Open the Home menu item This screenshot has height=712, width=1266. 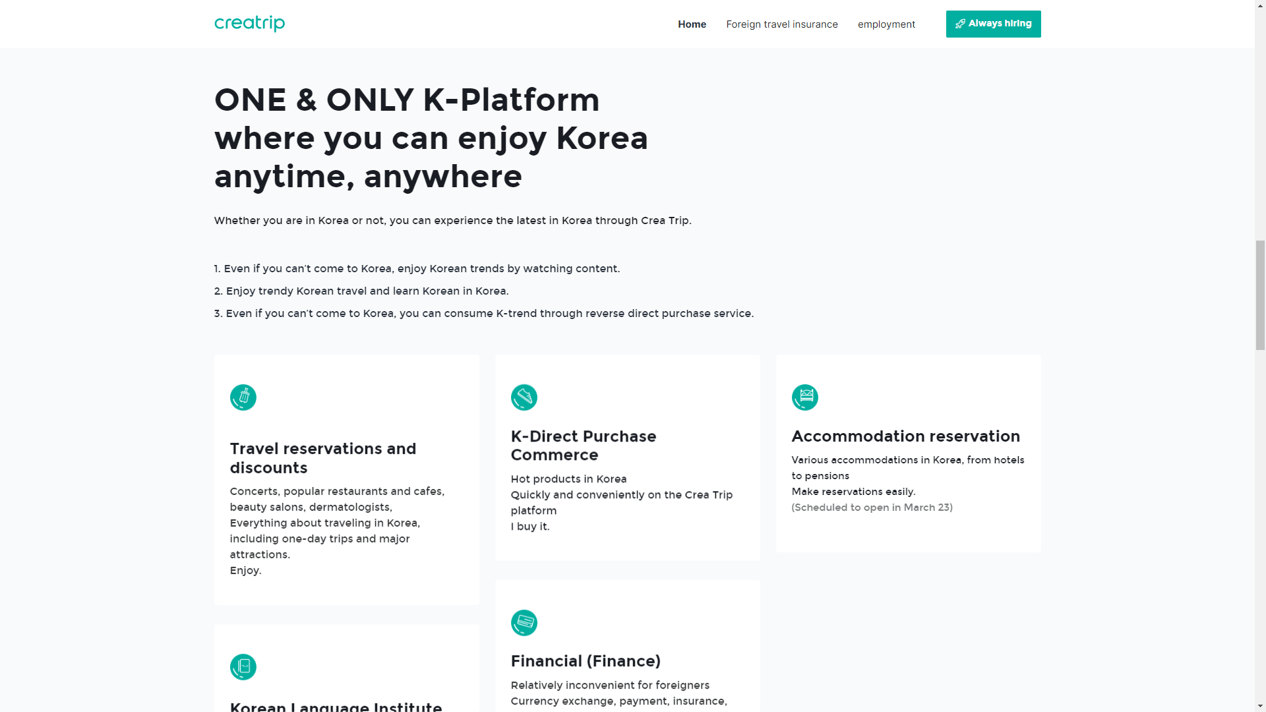coord(692,24)
